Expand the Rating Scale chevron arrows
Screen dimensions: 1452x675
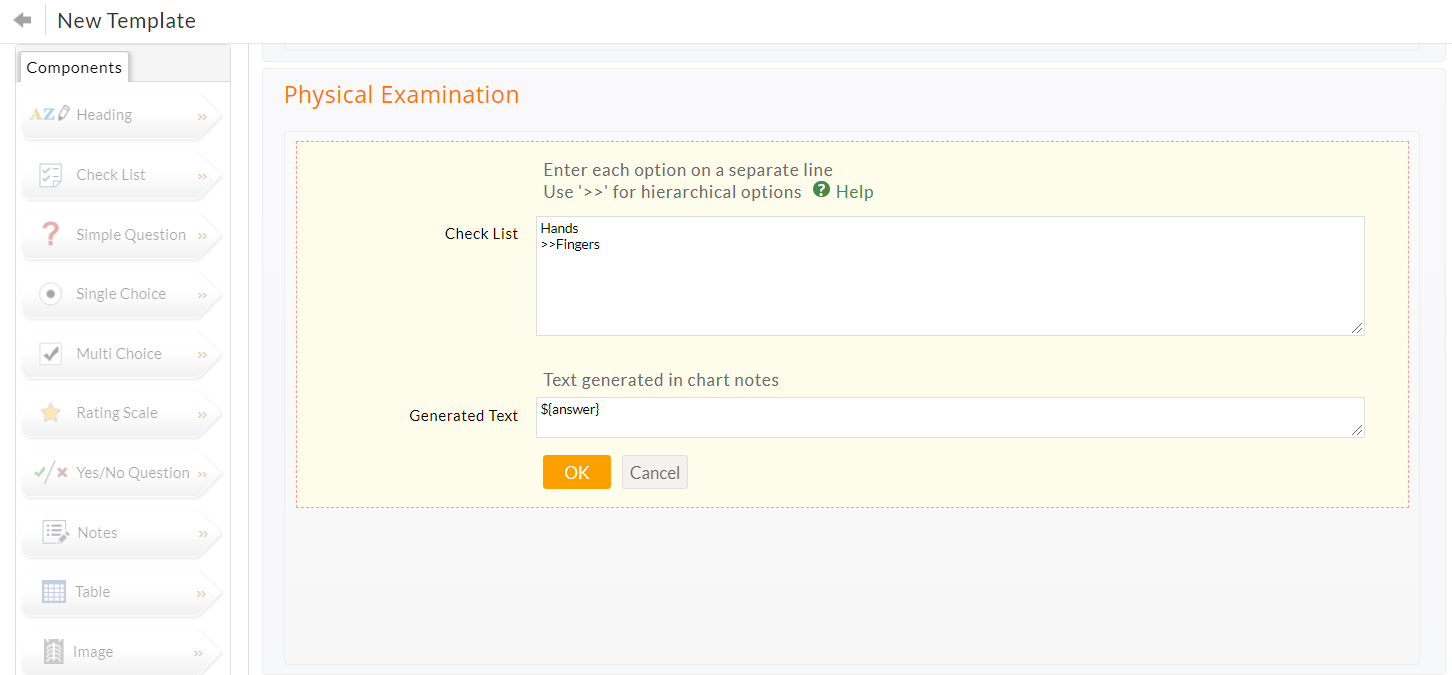[204, 414]
